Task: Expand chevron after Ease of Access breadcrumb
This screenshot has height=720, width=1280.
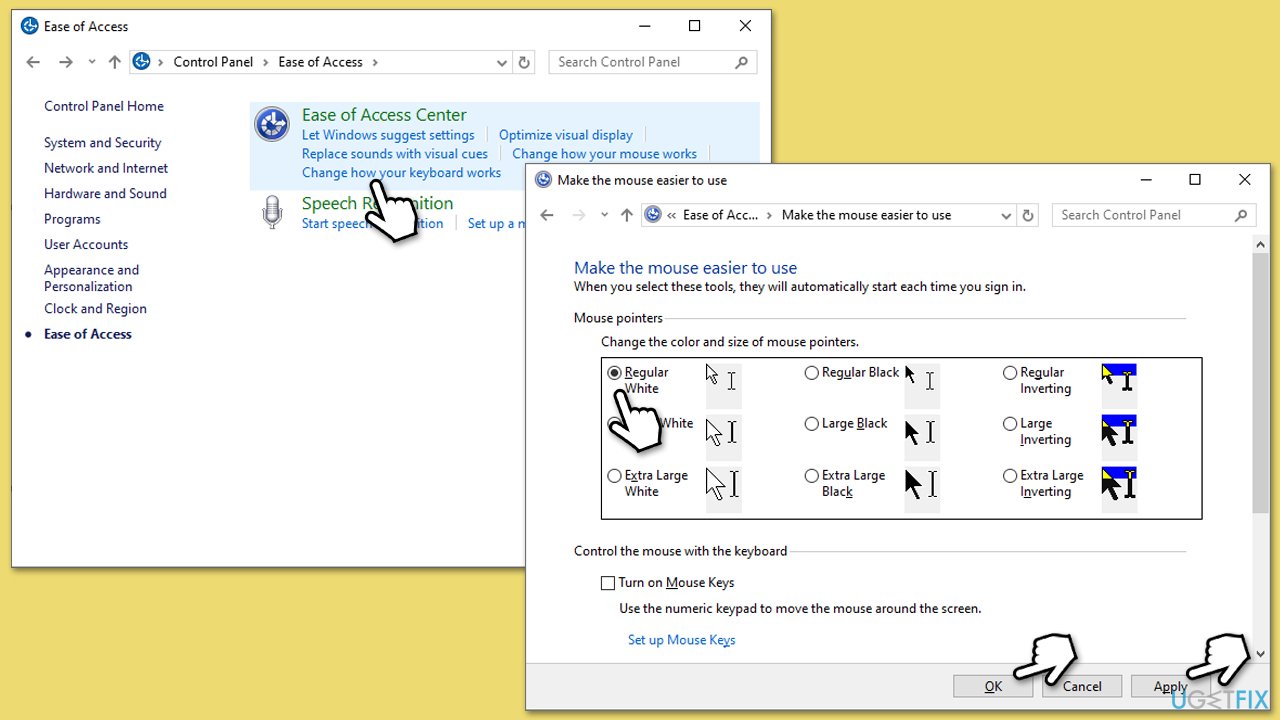Action: coord(375,62)
